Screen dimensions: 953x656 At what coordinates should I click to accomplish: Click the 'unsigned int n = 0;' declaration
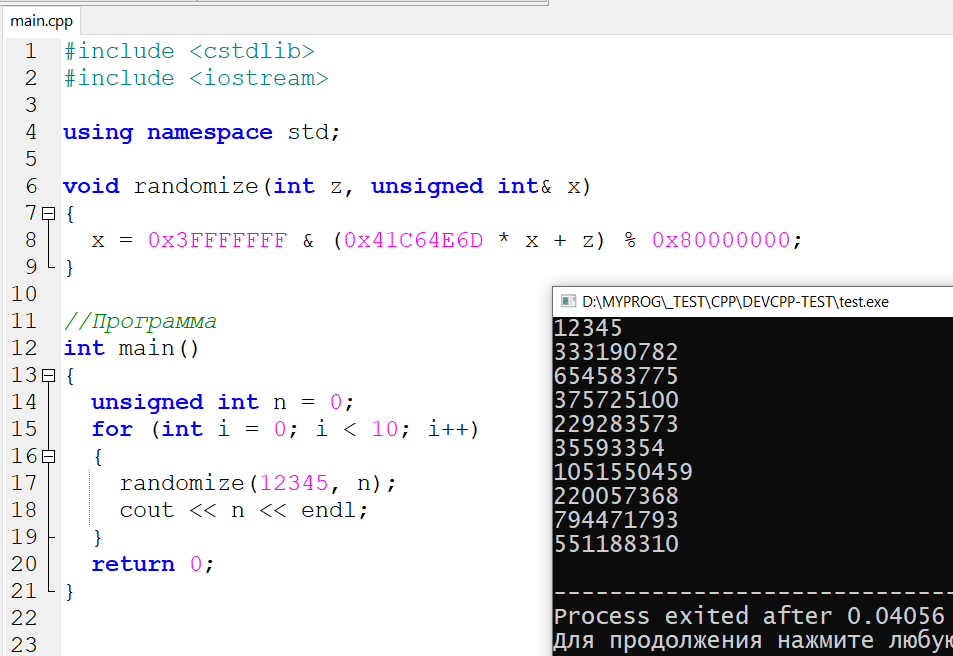tap(222, 402)
